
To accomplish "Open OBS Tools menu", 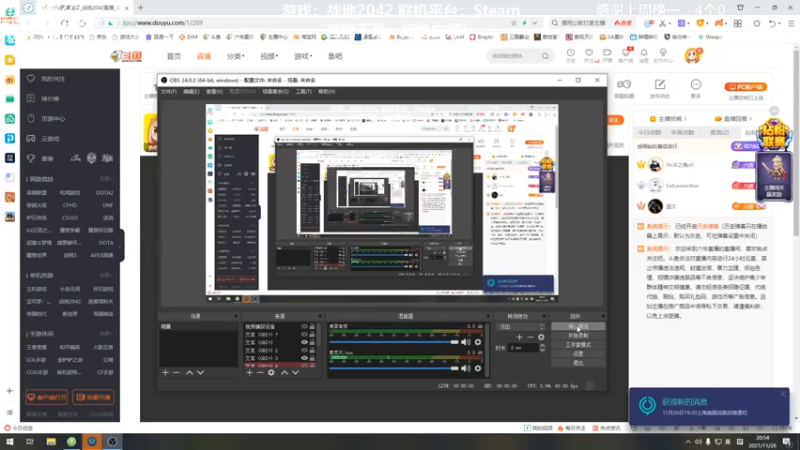I will click(304, 92).
